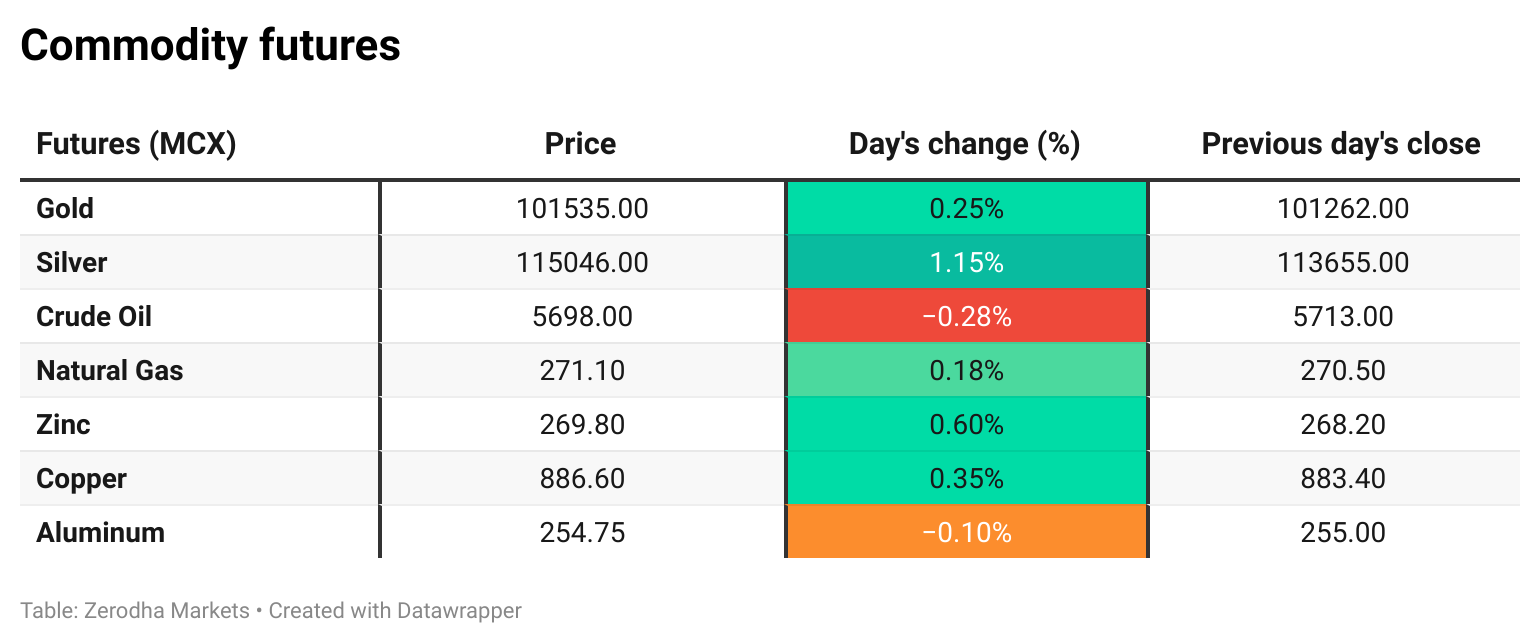This screenshot has height=644, width=1540.
Task: Click the Price column header
Action: pyautogui.click(x=580, y=144)
